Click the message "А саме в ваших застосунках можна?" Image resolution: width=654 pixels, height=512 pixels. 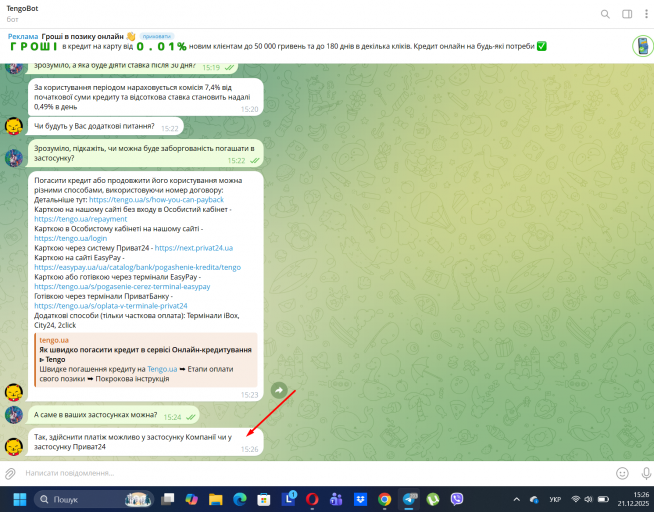113,415
